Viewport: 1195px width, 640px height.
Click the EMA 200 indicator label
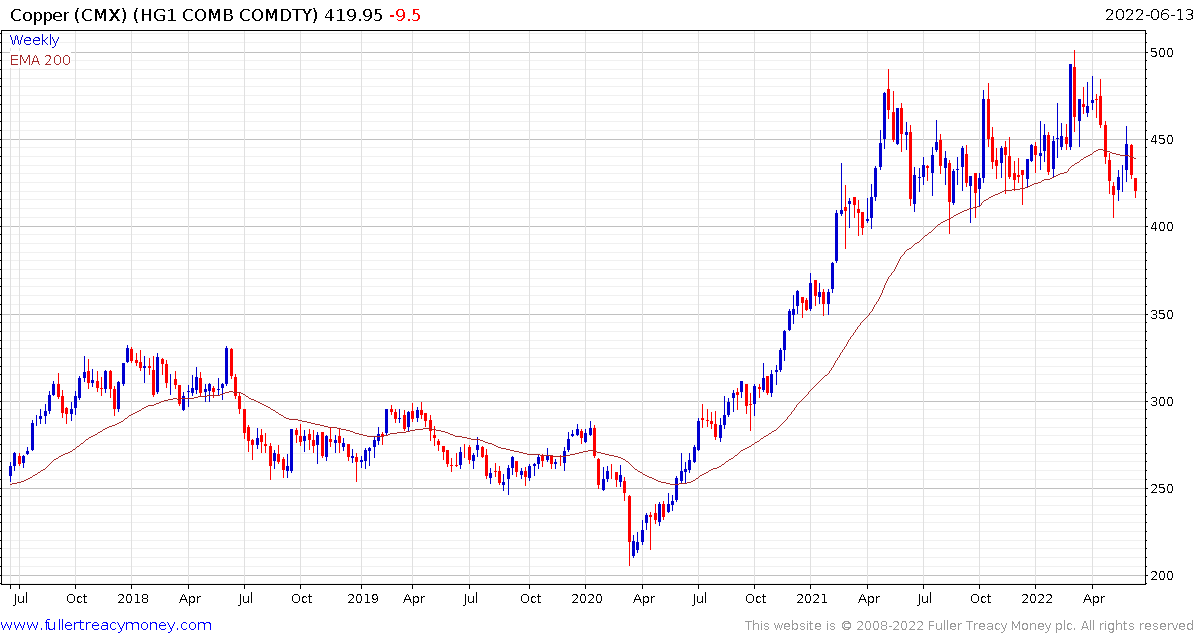tap(40, 60)
